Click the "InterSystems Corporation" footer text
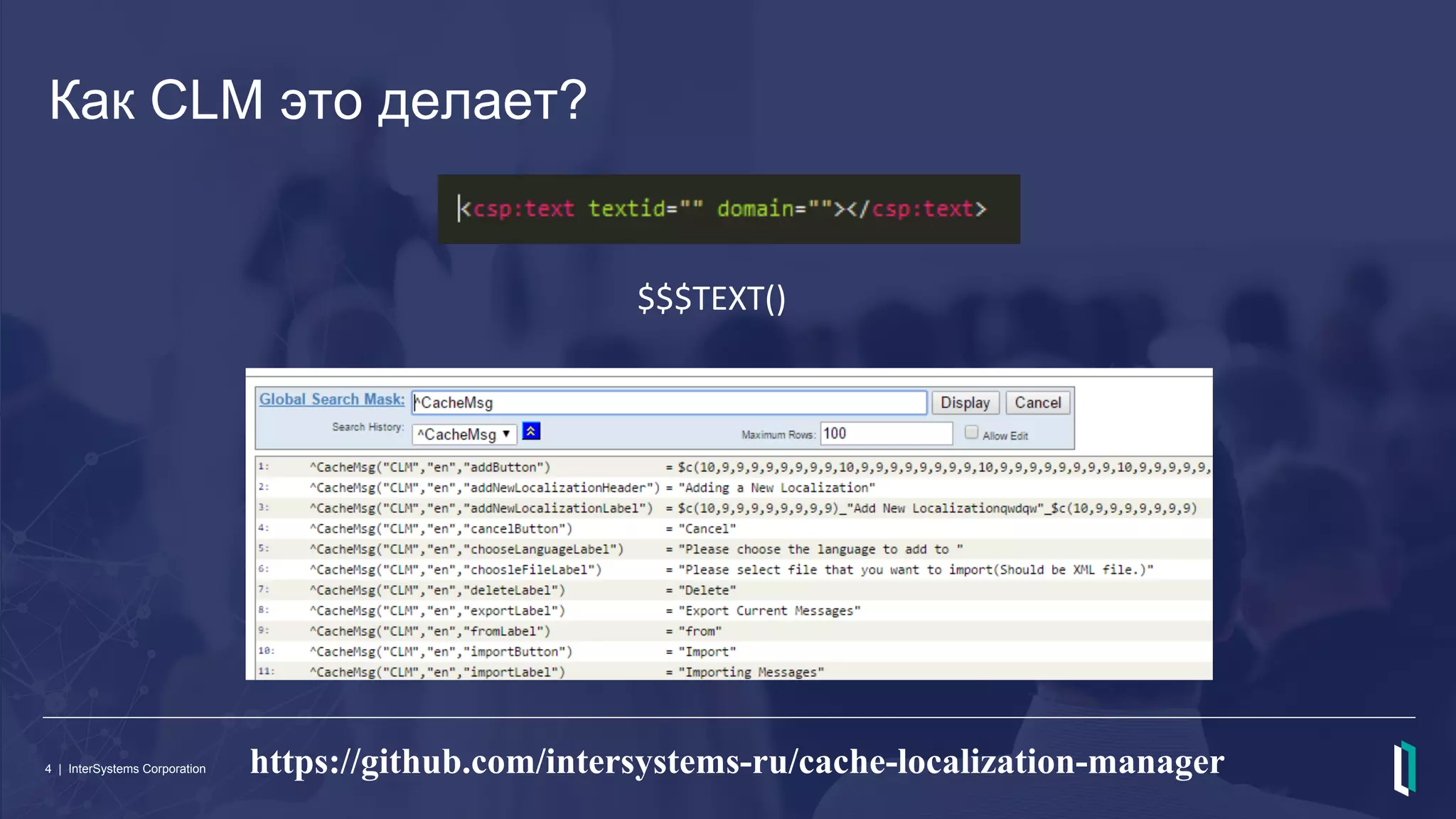Image resolution: width=1456 pixels, height=819 pixels. (137, 769)
